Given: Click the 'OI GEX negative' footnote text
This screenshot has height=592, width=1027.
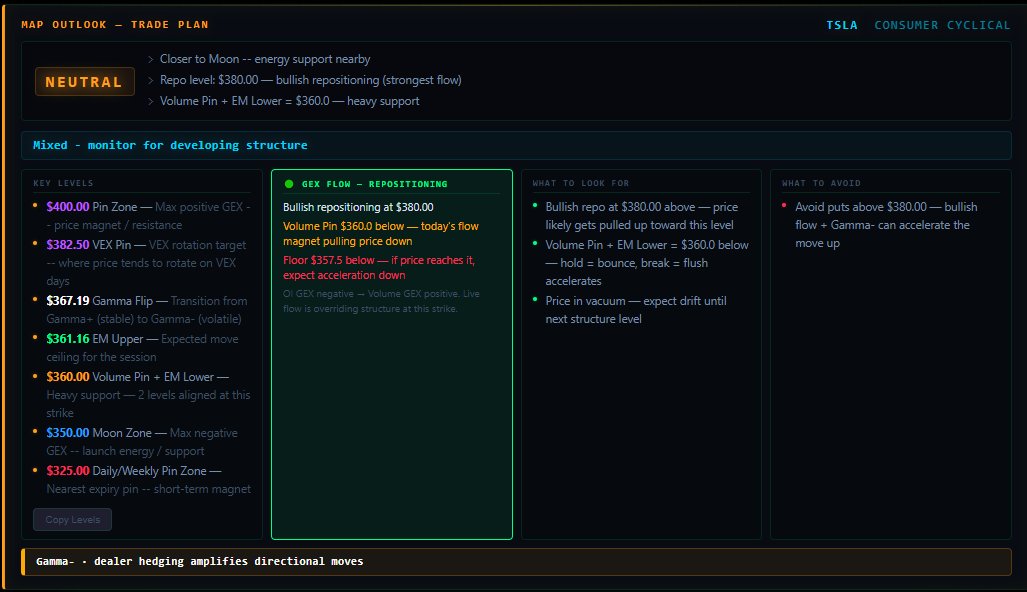Looking at the screenshot, I should tap(381, 301).
